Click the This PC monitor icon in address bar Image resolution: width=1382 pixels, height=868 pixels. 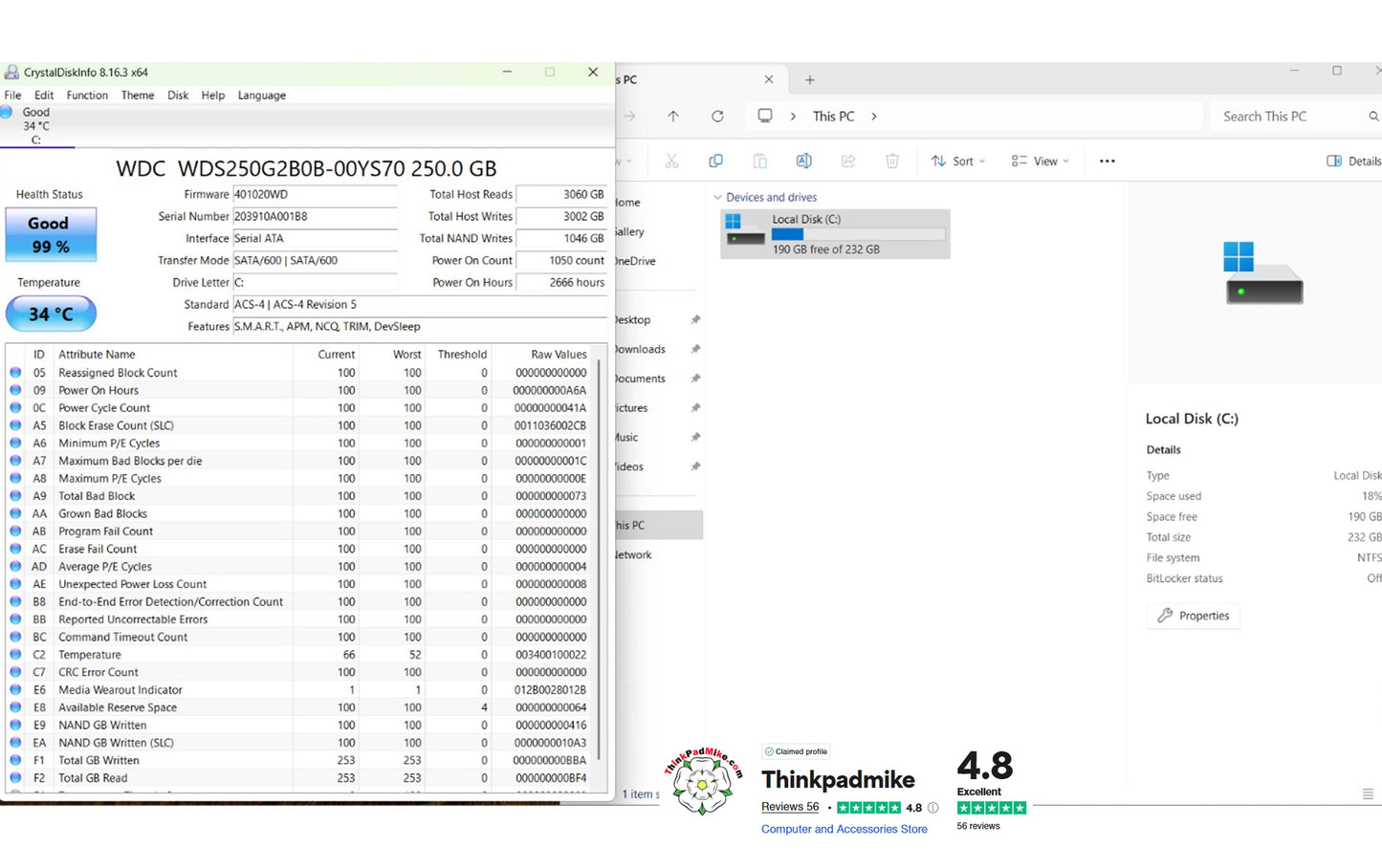(765, 117)
